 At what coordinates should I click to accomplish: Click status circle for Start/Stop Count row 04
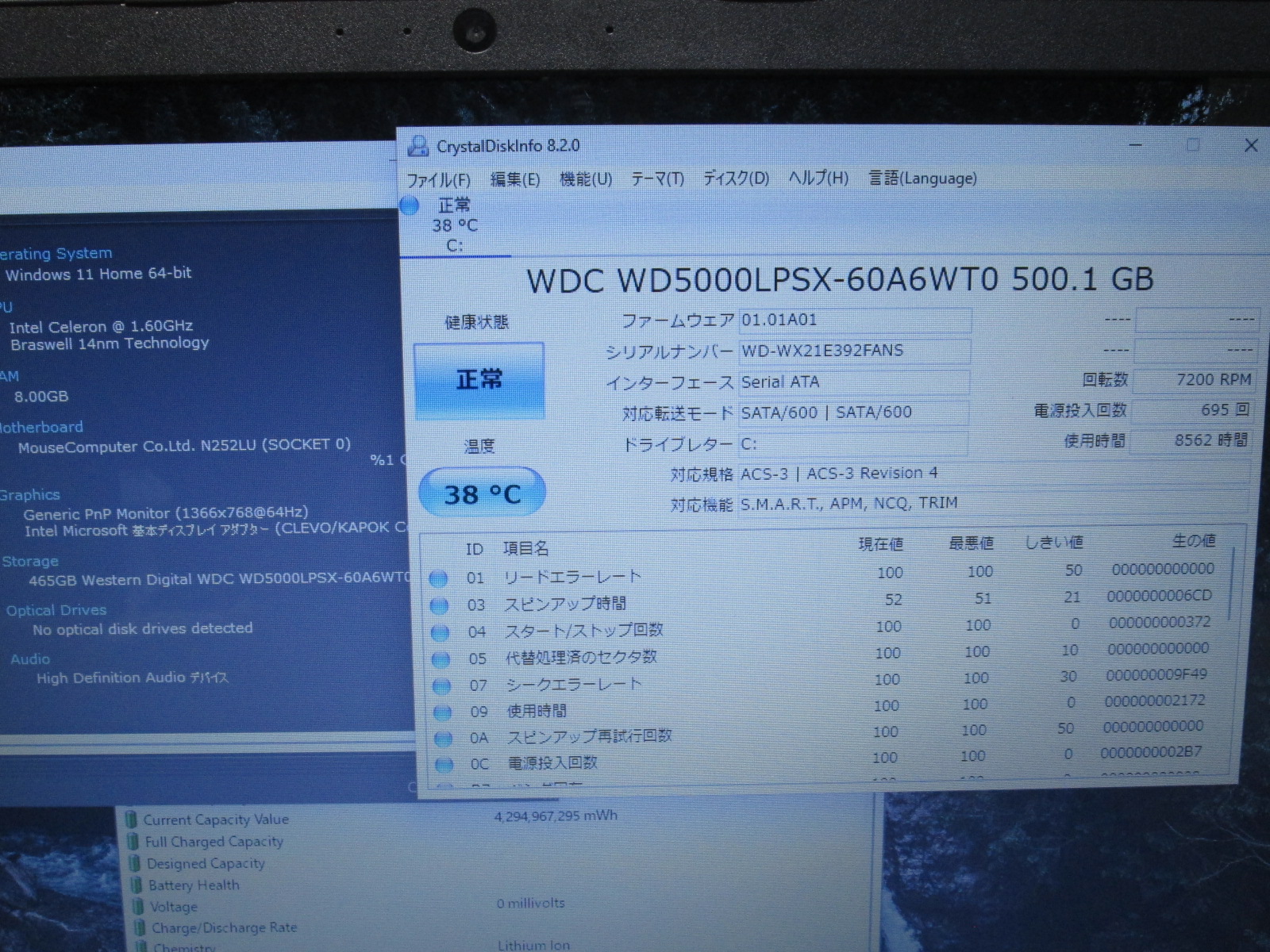point(440,633)
